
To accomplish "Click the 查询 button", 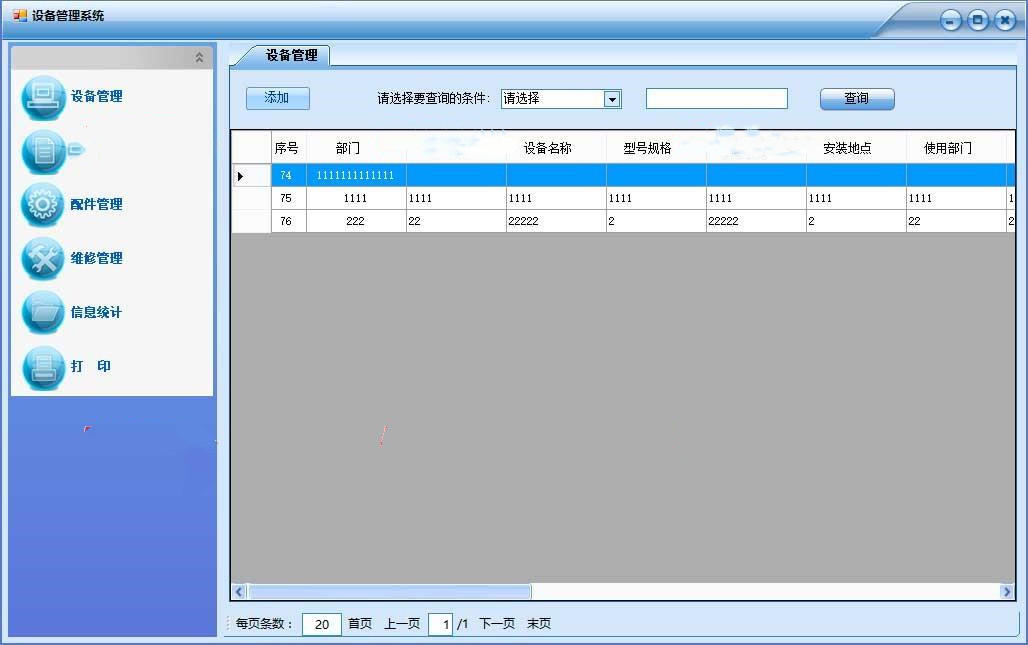I will tap(857, 99).
